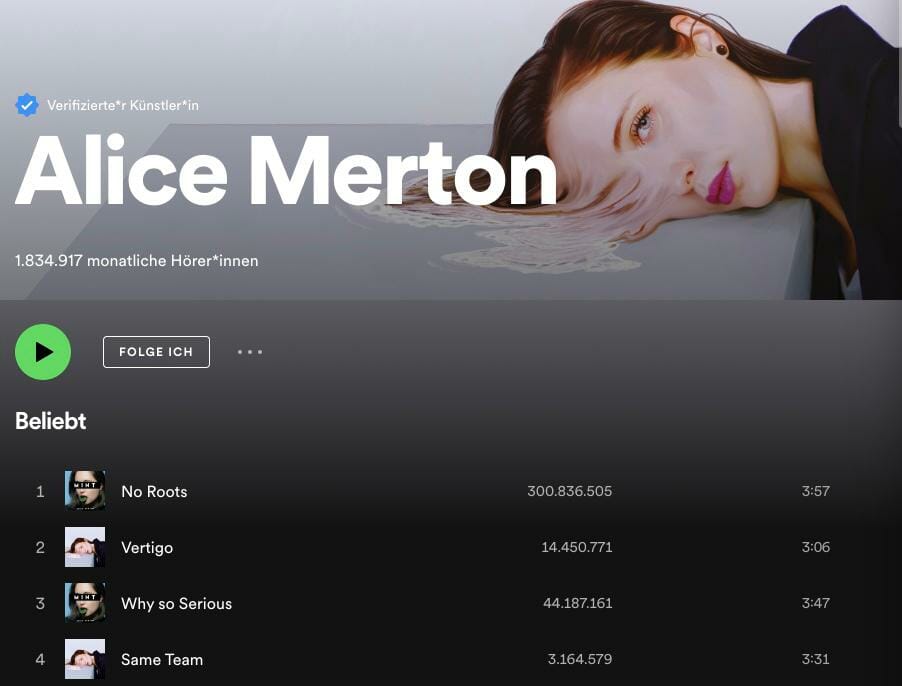Screen dimensions: 902x686
Task: Open the No Roots track
Action: (154, 492)
